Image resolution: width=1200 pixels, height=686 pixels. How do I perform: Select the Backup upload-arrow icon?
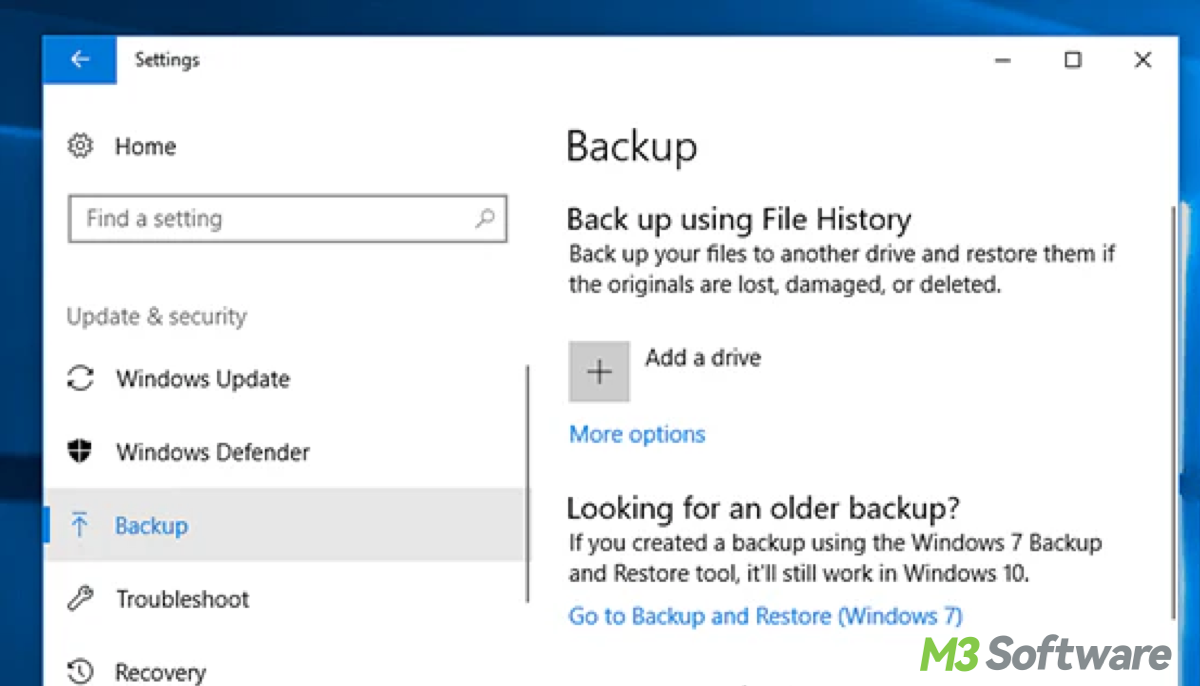pyautogui.click(x=80, y=525)
